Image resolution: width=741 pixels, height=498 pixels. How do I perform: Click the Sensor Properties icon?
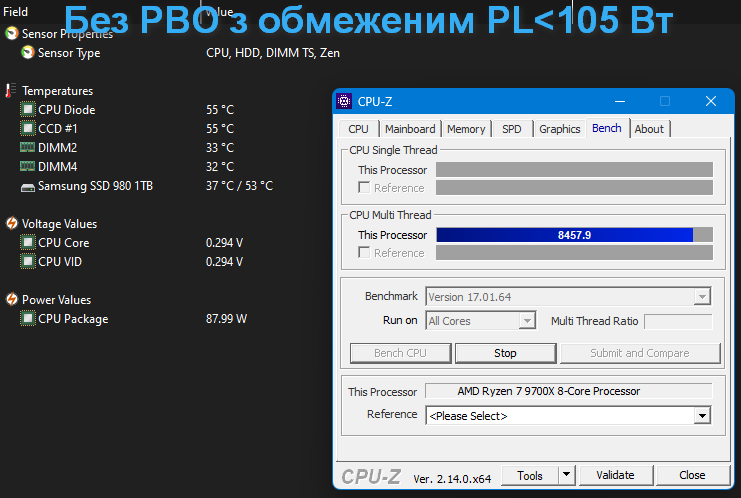(x=12, y=34)
